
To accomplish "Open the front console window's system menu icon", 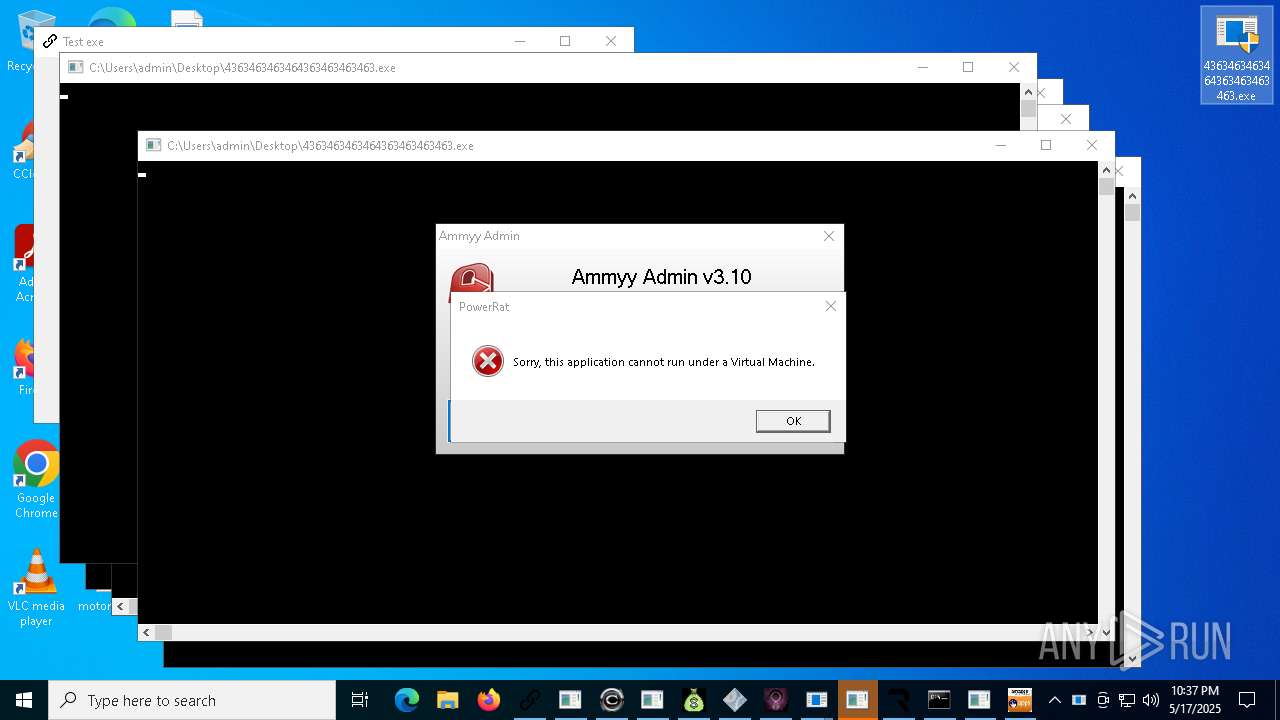I will click(x=153, y=145).
